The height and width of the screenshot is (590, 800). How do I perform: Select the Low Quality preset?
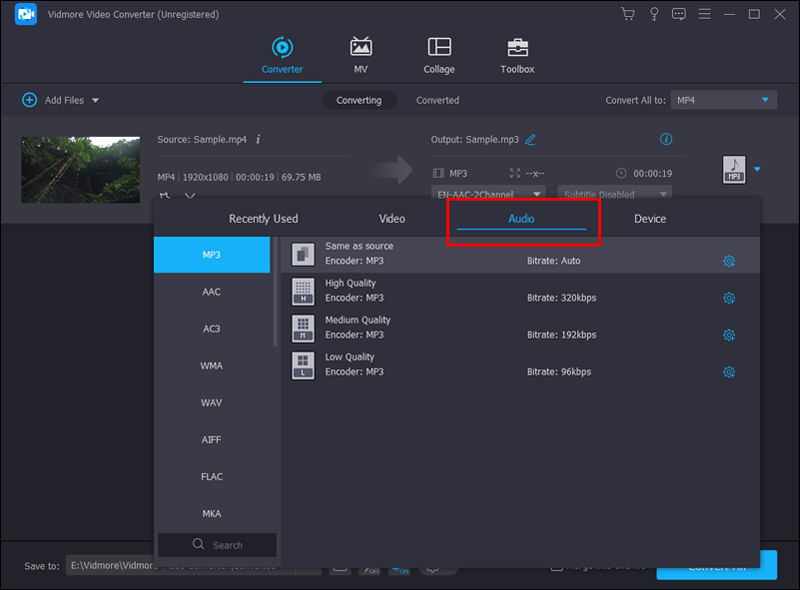tap(520, 365)
